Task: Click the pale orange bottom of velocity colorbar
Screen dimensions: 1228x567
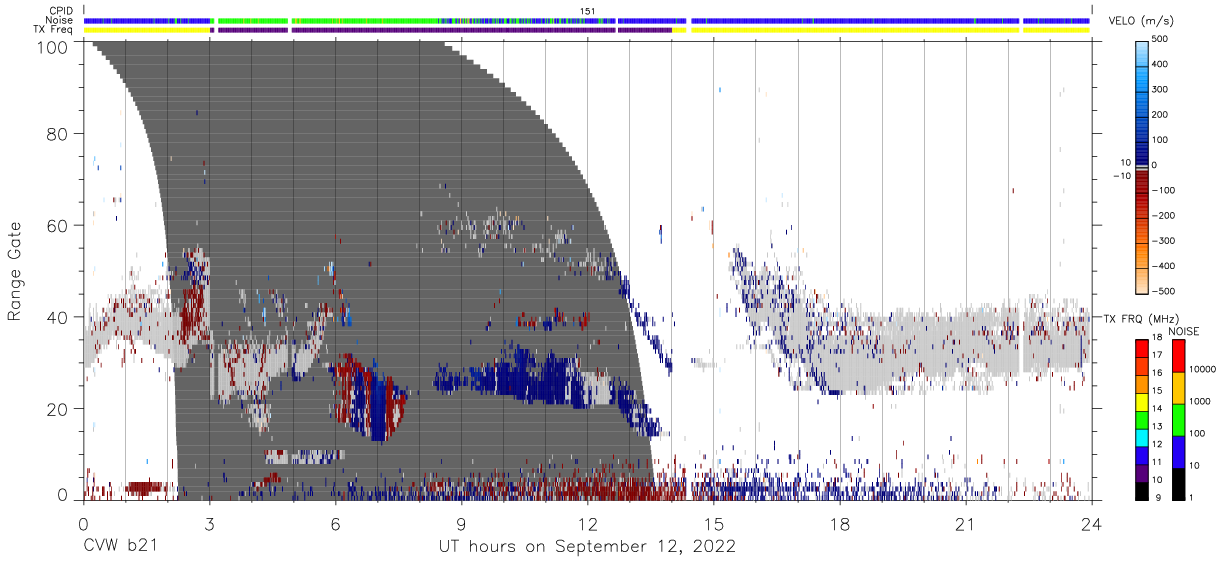Action: (1144, 280)
